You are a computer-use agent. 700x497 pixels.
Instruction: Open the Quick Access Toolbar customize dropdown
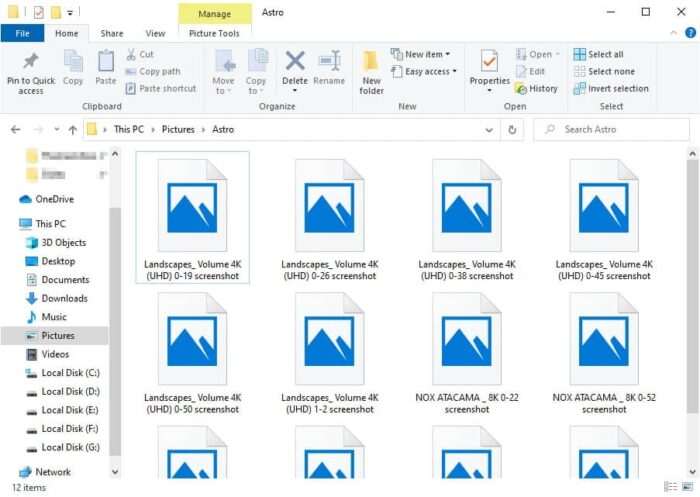point(70,13)
